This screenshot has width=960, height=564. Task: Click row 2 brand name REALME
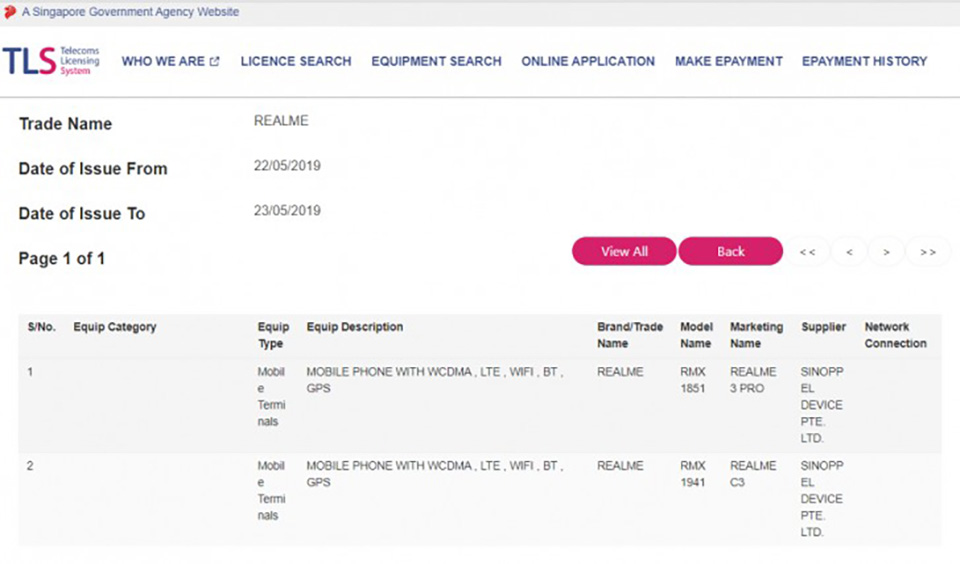click(x=620, y=466)
